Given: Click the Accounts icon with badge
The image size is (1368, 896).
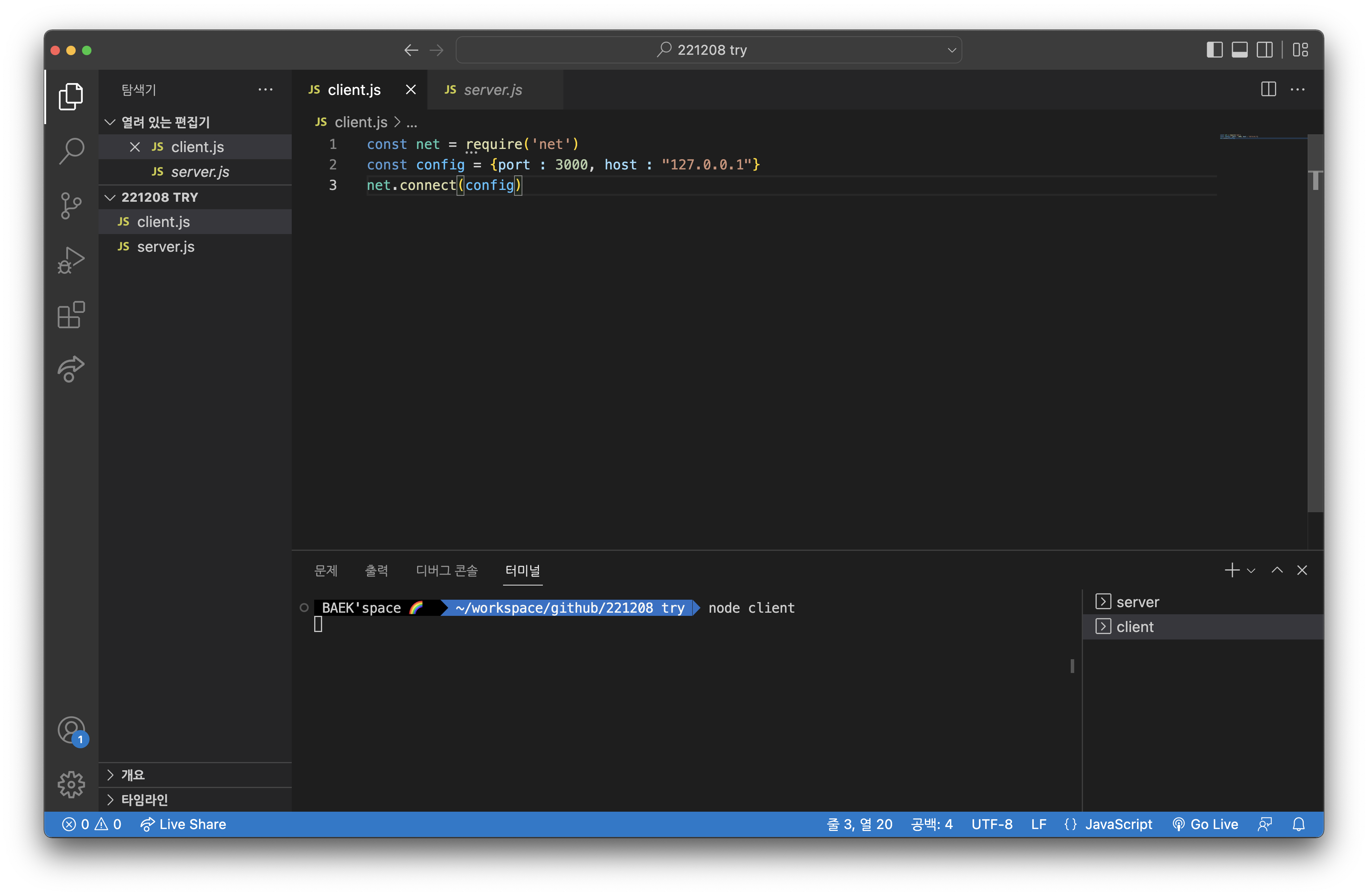Looking at the screenshot, I should pos(71,730).
